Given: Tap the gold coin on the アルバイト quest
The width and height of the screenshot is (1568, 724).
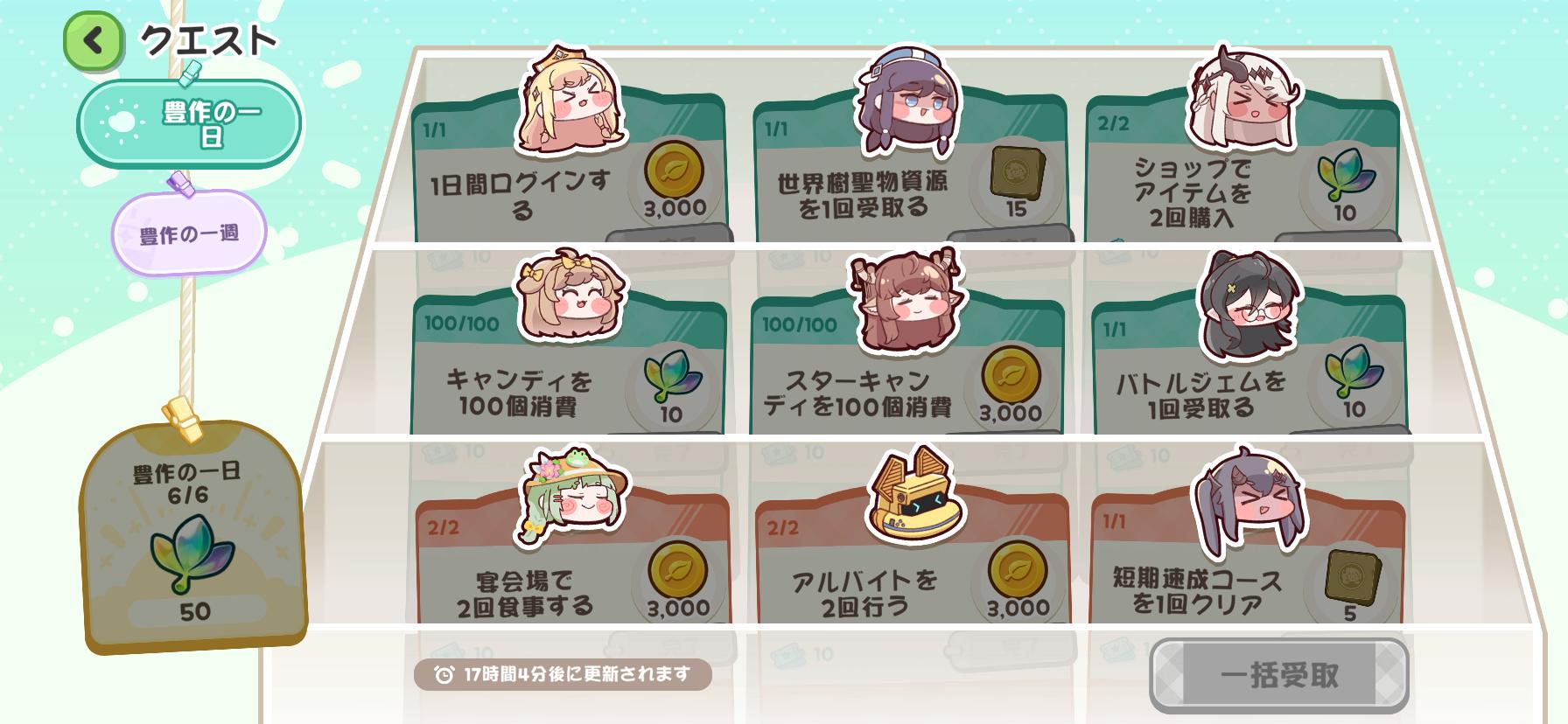Looking at the screenshot, I should click(1018, 569).
